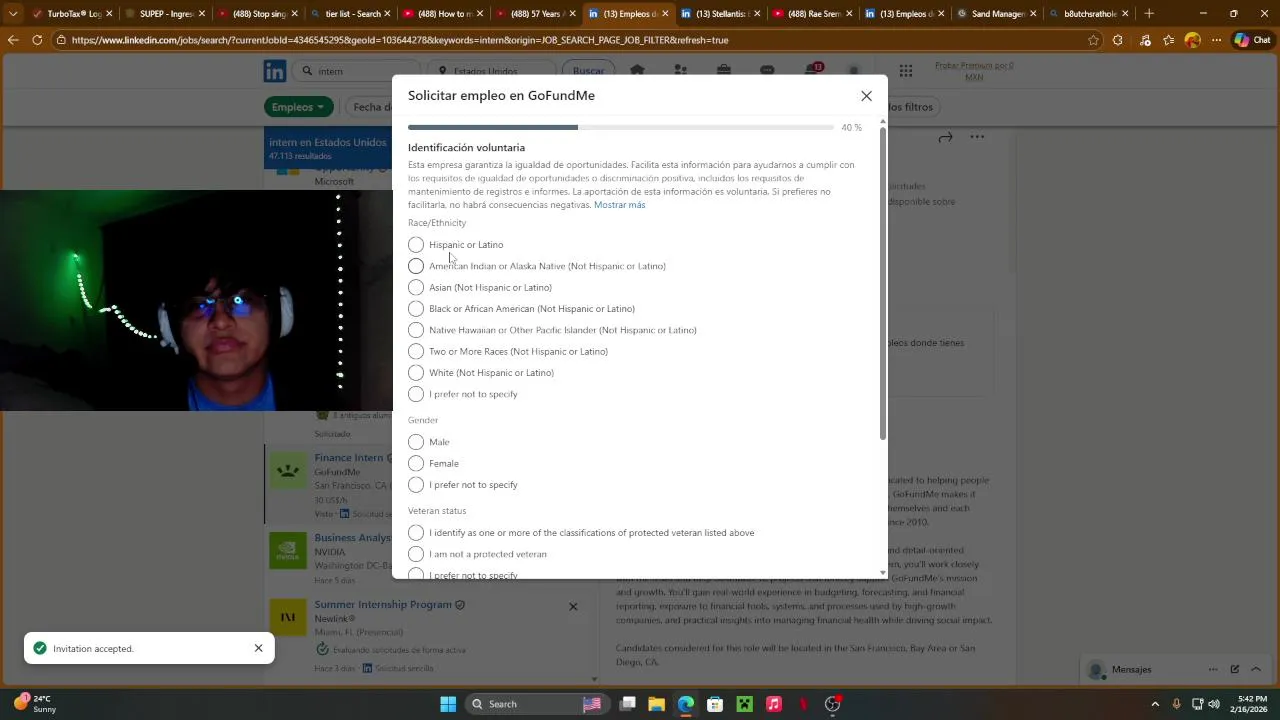This screenshot has height=720, width=1280.
Task: Reload the page in the browser
Action: [37, 40]
